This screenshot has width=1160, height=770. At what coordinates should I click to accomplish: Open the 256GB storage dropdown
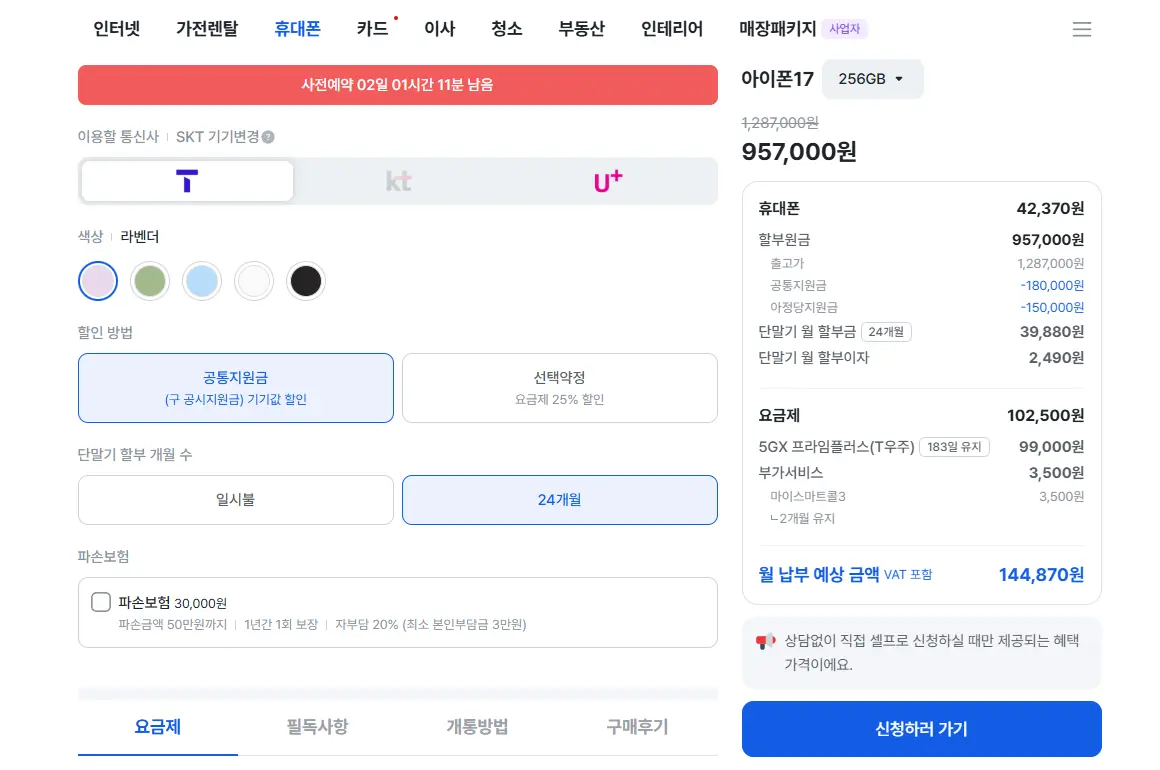(x=871, y=79)
